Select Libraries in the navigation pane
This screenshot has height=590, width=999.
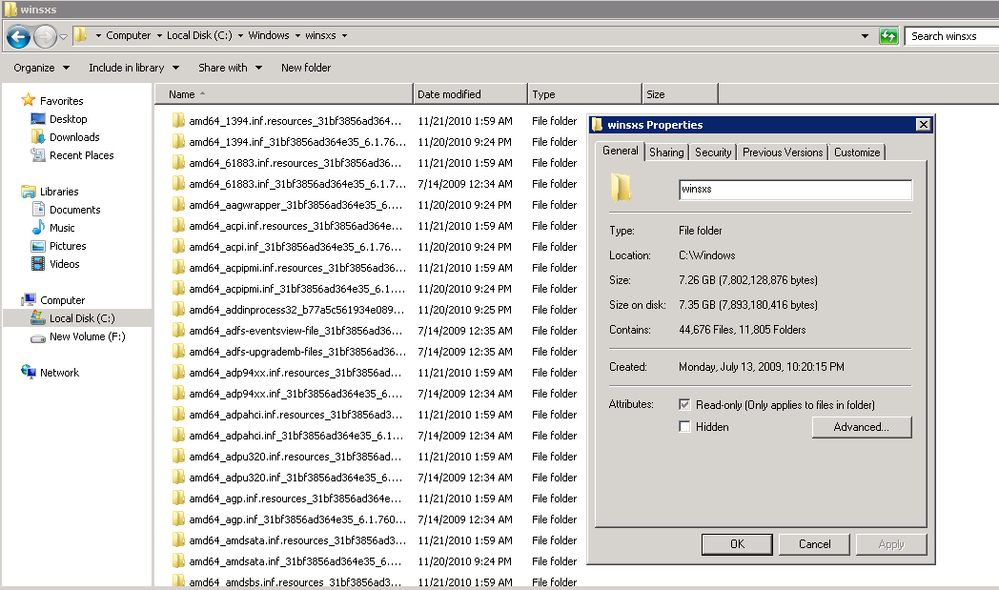coord(59,192)
